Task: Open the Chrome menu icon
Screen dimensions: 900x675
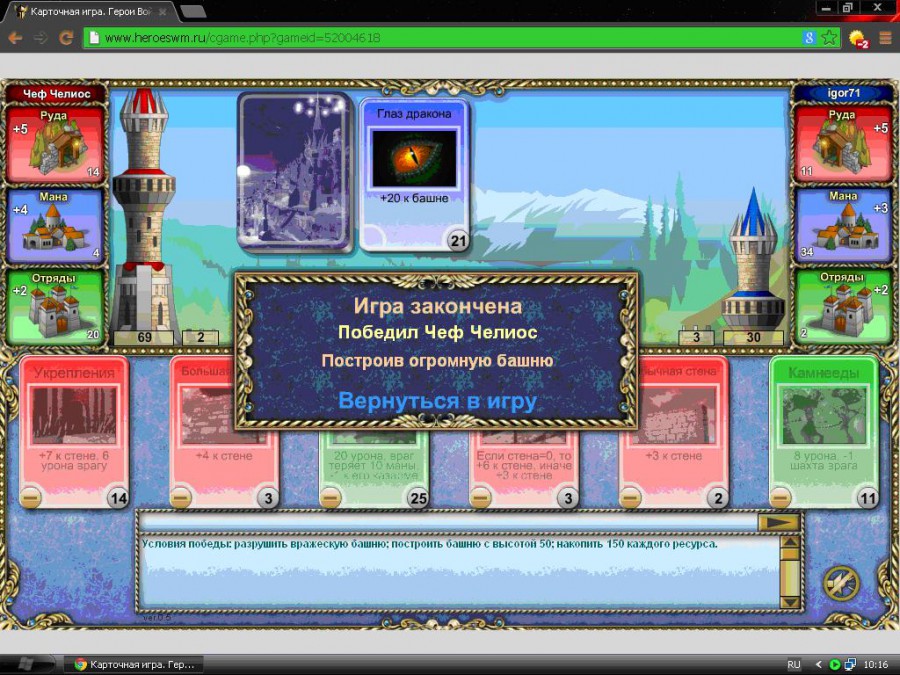Action: [886, 38]
